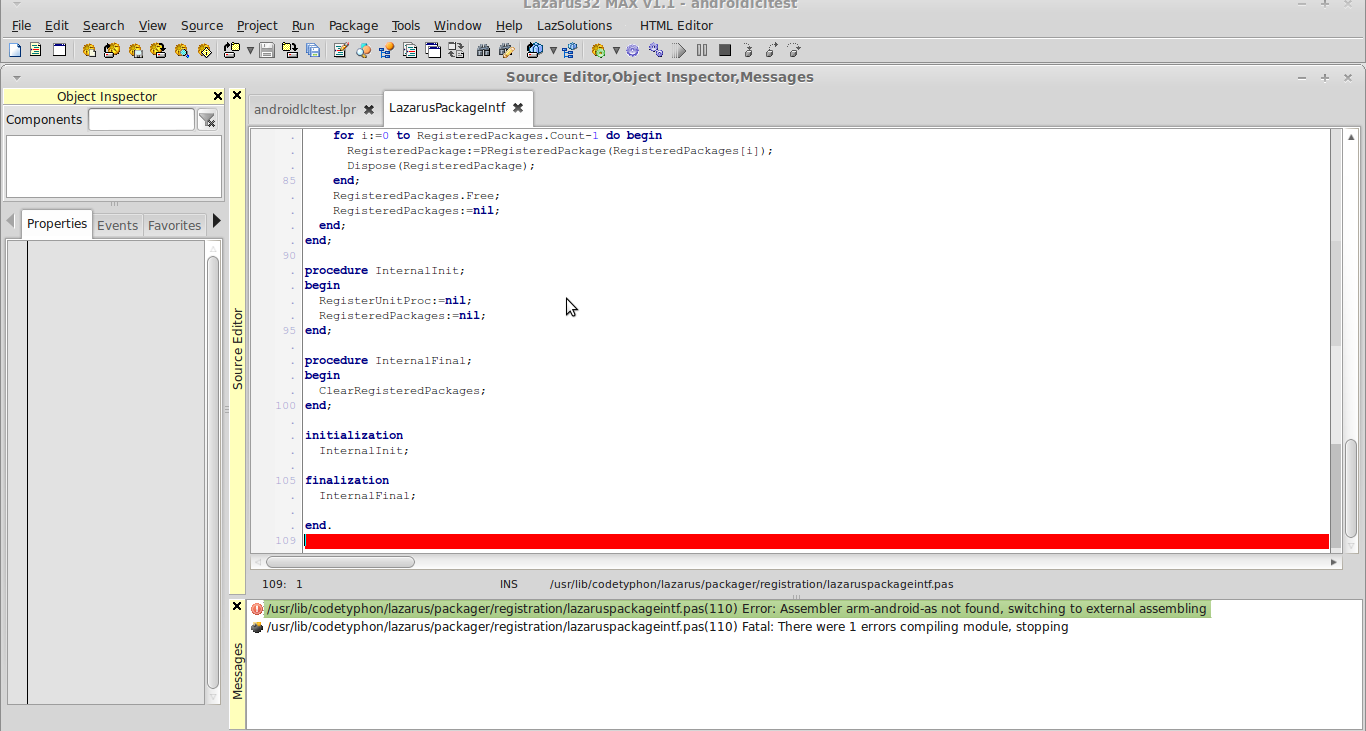
Task: Click the grey floppy Save icon
Action: click(x=267, y=50)
